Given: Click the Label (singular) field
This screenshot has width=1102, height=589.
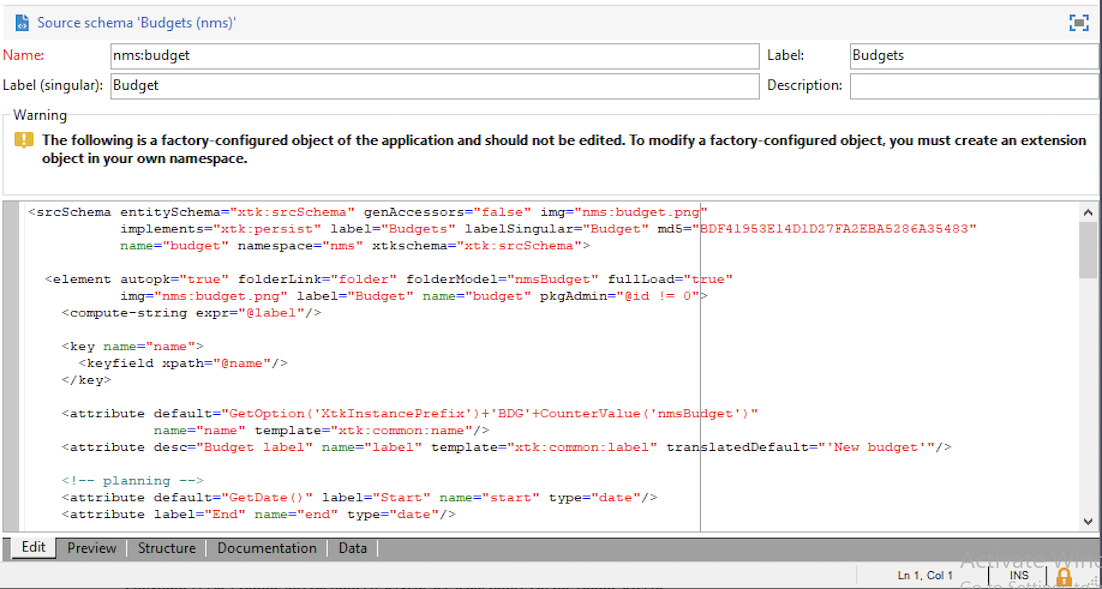Looking at the screenshot, I should [434, 86].
